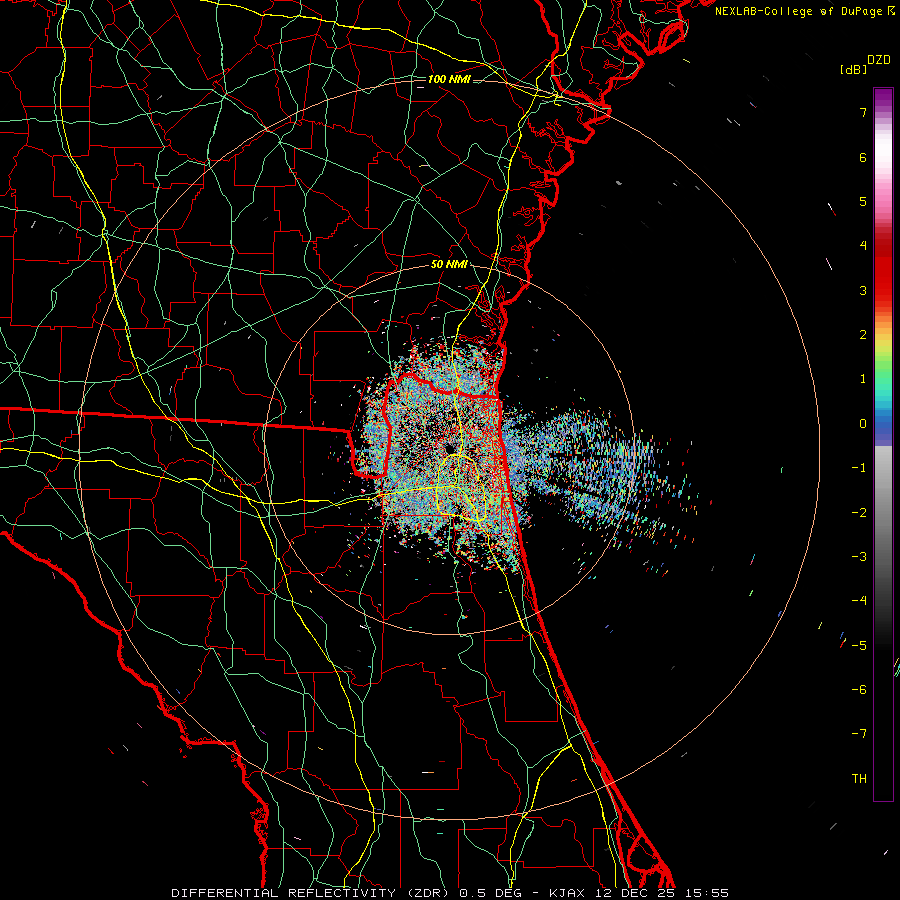Click the 5 value on the color scale
Viewport: 900px width, 900px height.
[863, 201]
